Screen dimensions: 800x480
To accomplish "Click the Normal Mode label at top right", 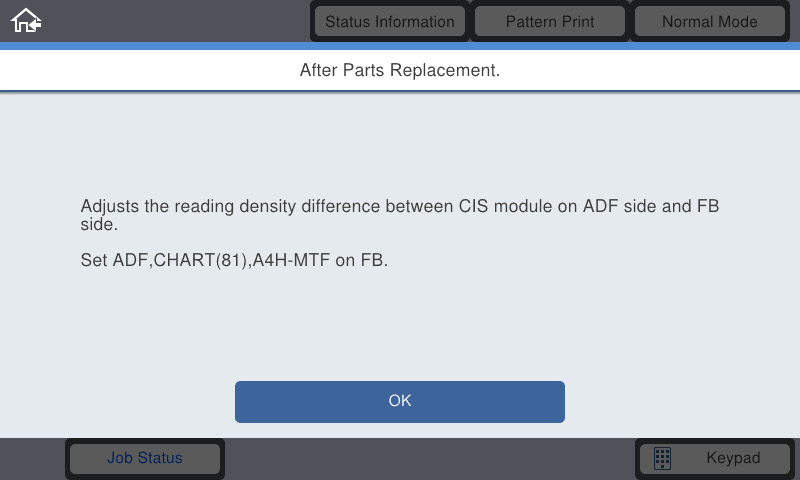I will click(x=709, y=21).
